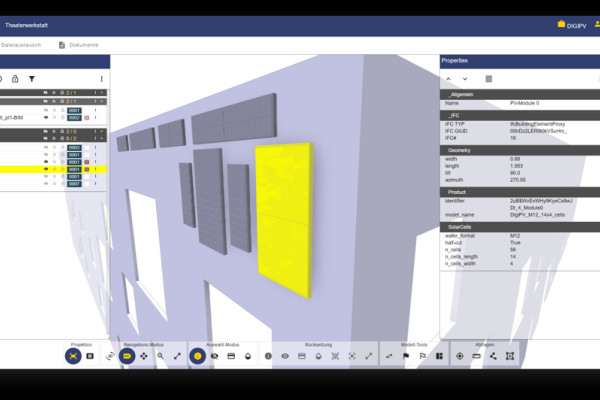Open the layout grid icon in Modell-Tools
The width and height of the screenshot is (600, 400).
[x=439, y=356]
